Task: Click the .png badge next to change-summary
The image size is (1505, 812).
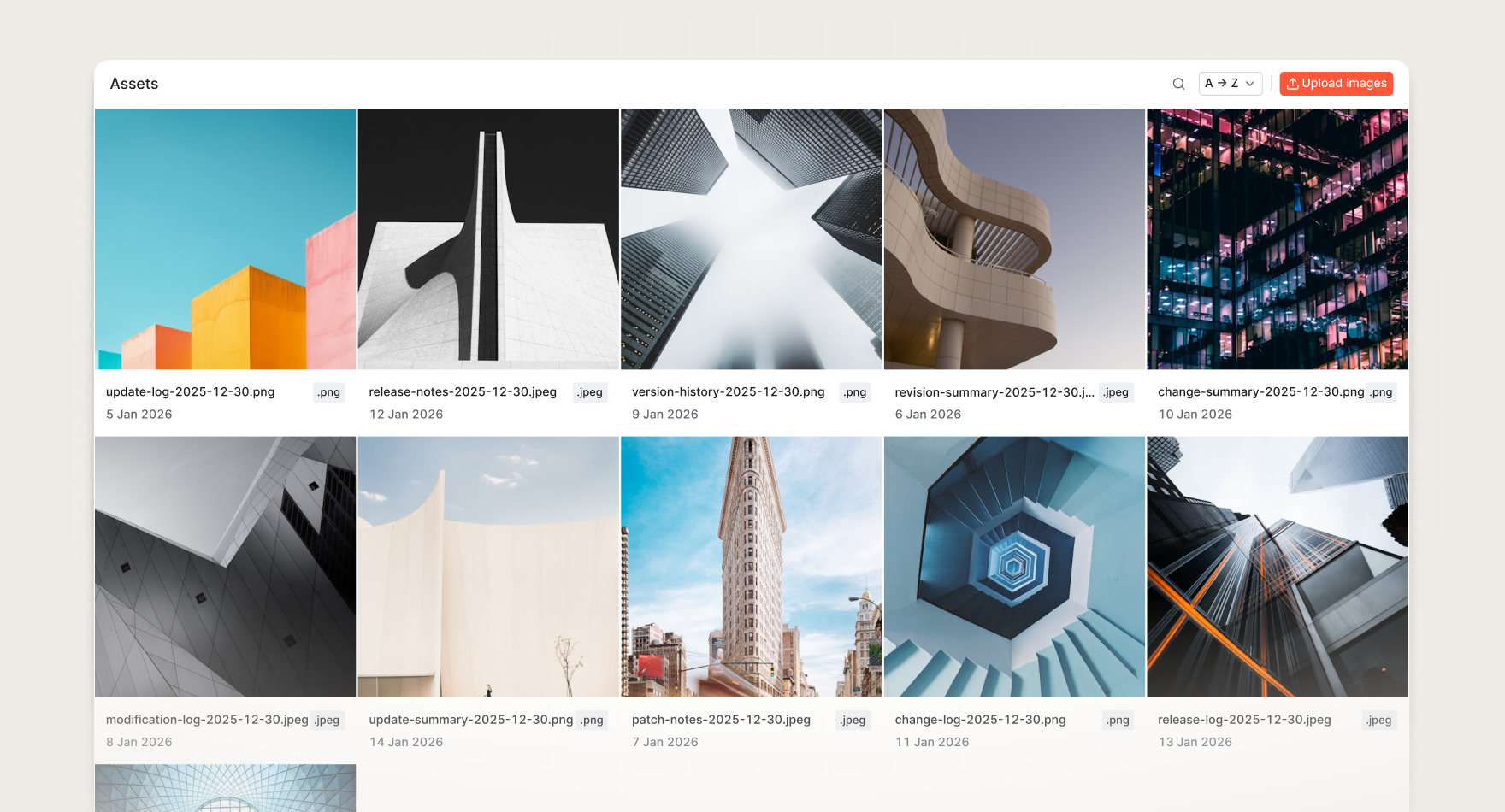Action: click(x=1381, y=392)
